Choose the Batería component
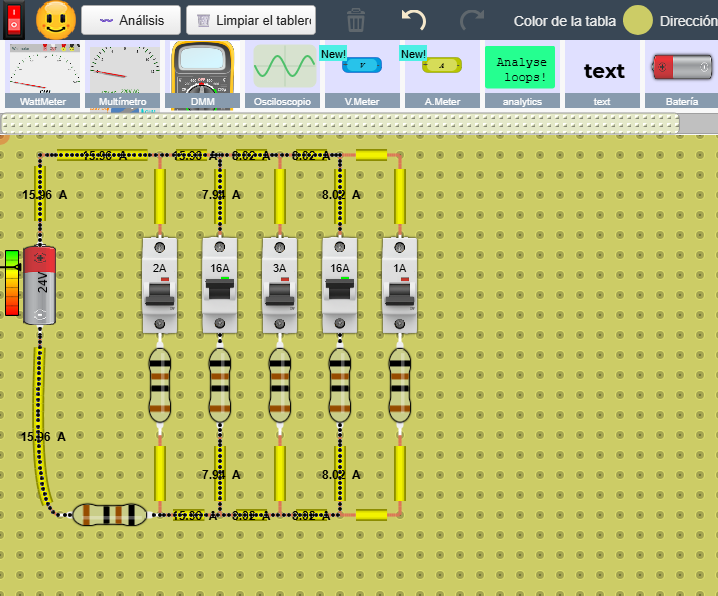The width and height of the screenshot is (718, 596). tap(681, 72)
